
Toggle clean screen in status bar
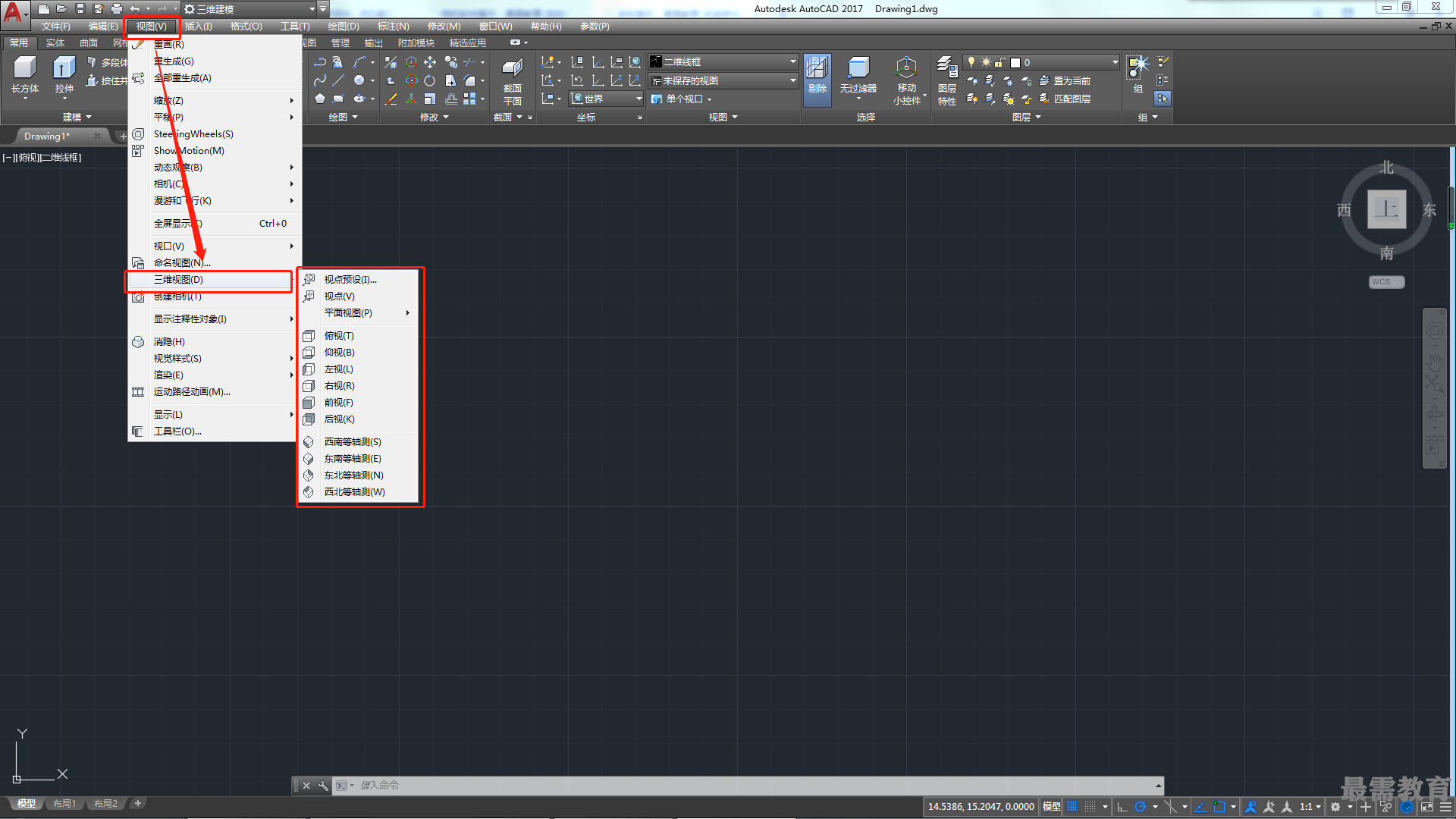point(1427,807)
